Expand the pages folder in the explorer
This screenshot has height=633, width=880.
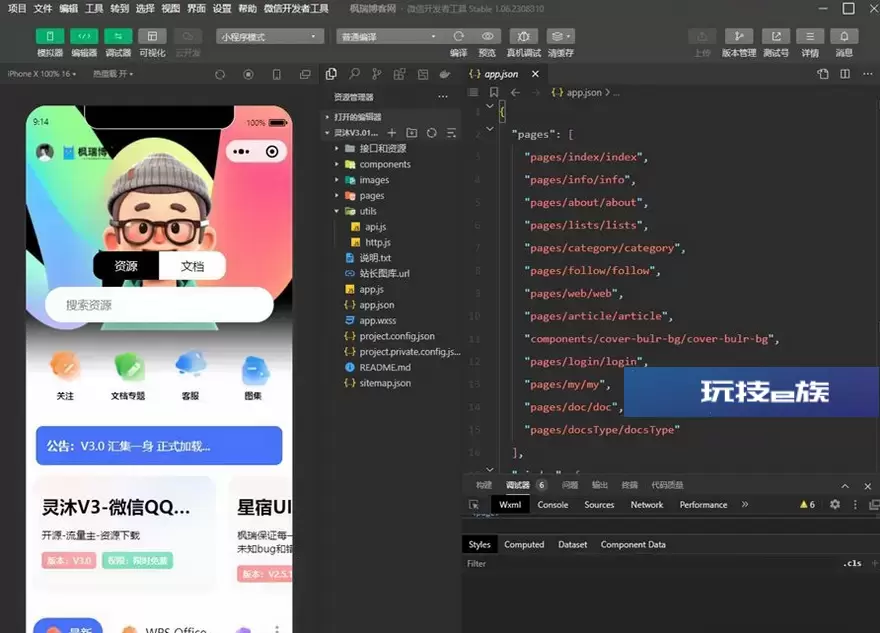(x=372, y=196)
